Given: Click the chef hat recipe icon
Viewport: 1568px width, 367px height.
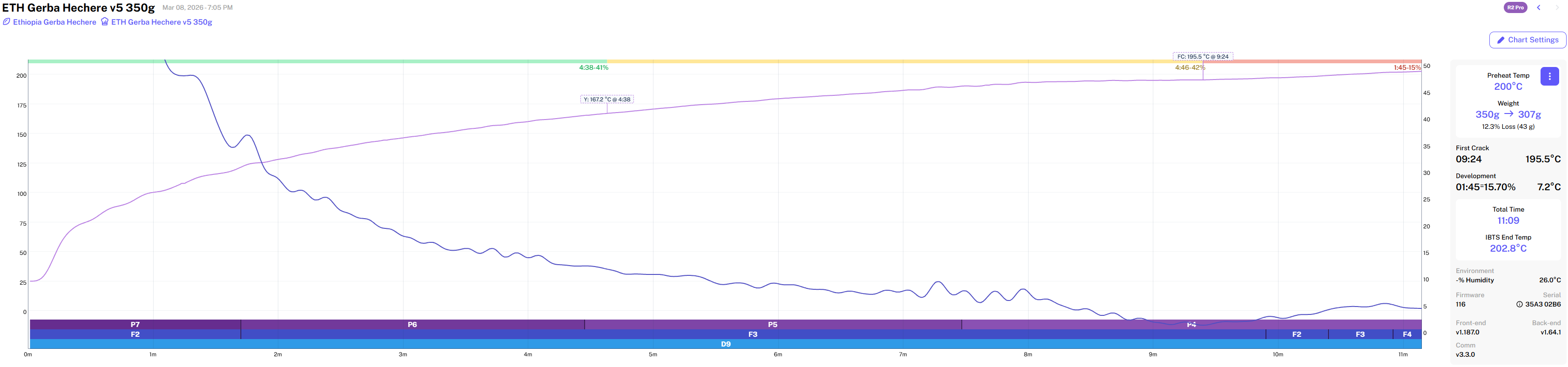Looking at the screenshot, I should click(x=105, y=22).
